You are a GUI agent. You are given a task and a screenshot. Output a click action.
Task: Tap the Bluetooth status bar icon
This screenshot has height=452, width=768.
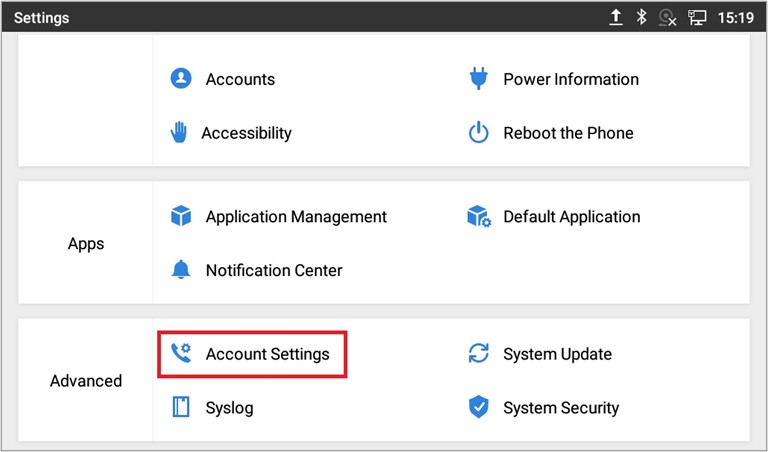click(642, 18)
